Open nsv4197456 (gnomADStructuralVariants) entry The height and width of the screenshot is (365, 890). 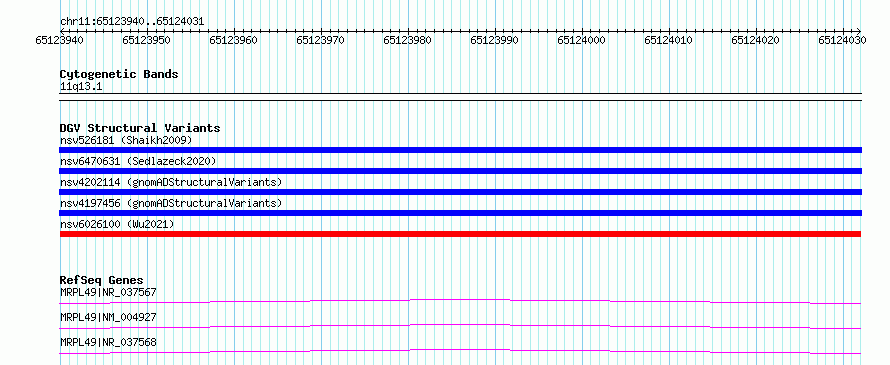[171, 203]
